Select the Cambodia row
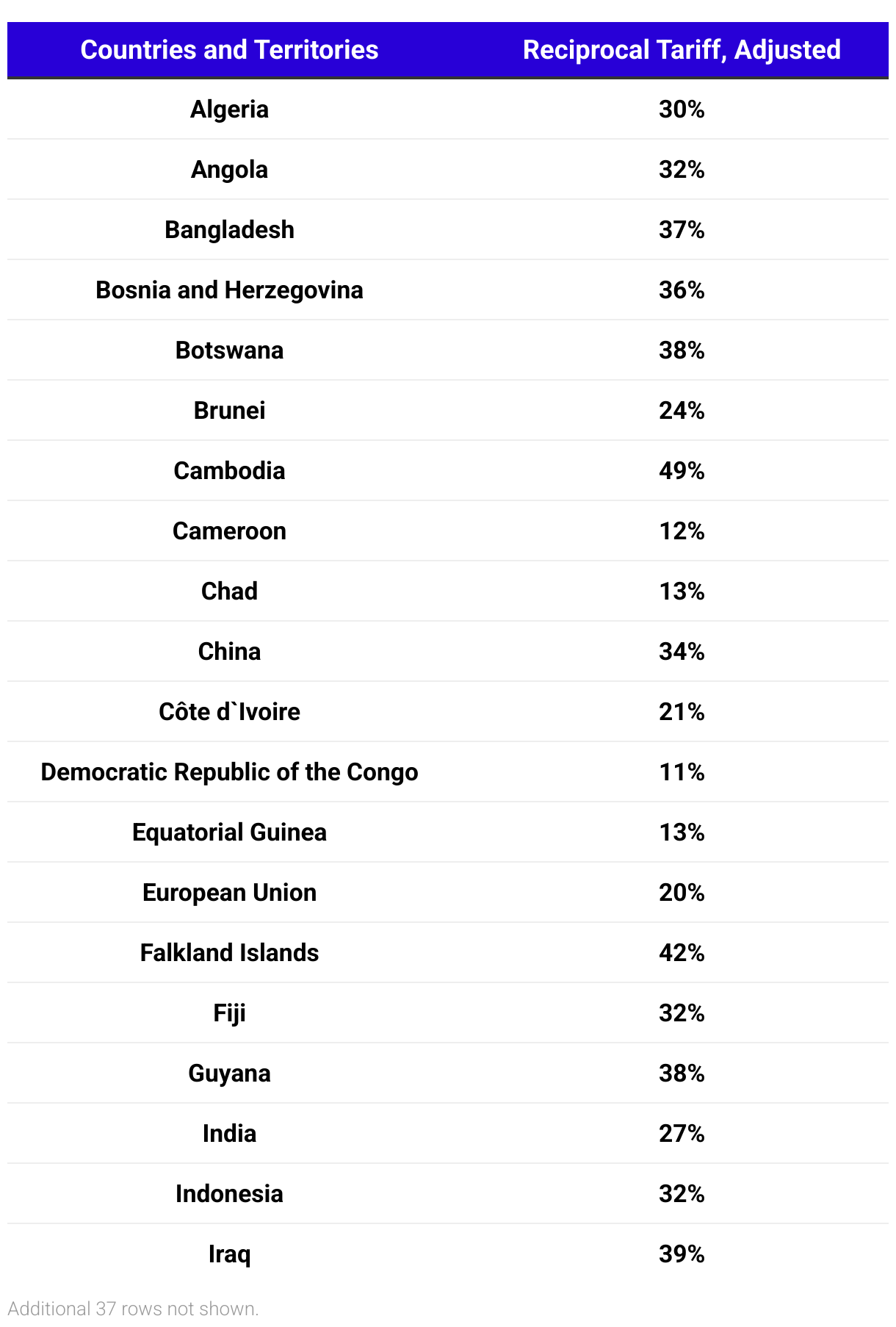The width and height of the screenshot is (896, 1327). (x=448, y=471)
